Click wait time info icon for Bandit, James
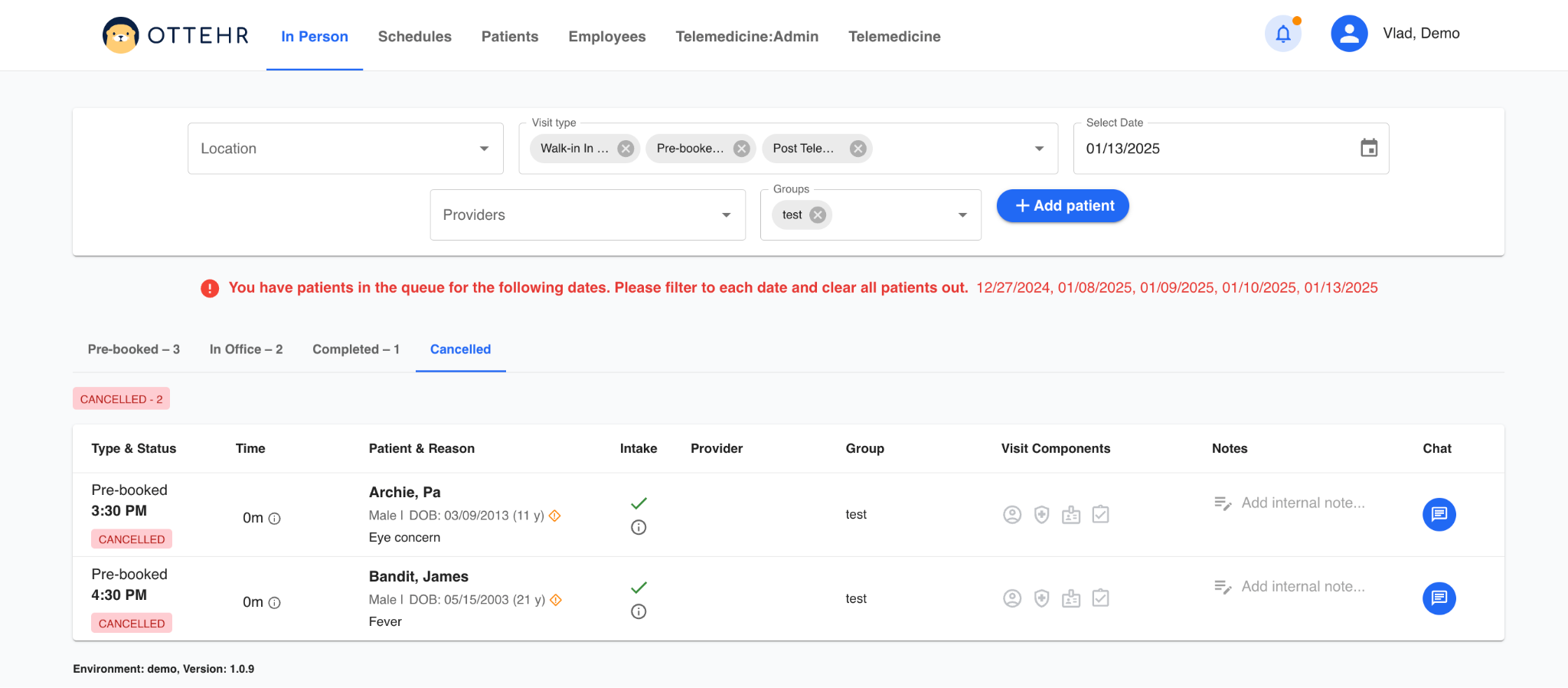The width and height of the screenshot is (1568, 688). [x=275, y=603]
